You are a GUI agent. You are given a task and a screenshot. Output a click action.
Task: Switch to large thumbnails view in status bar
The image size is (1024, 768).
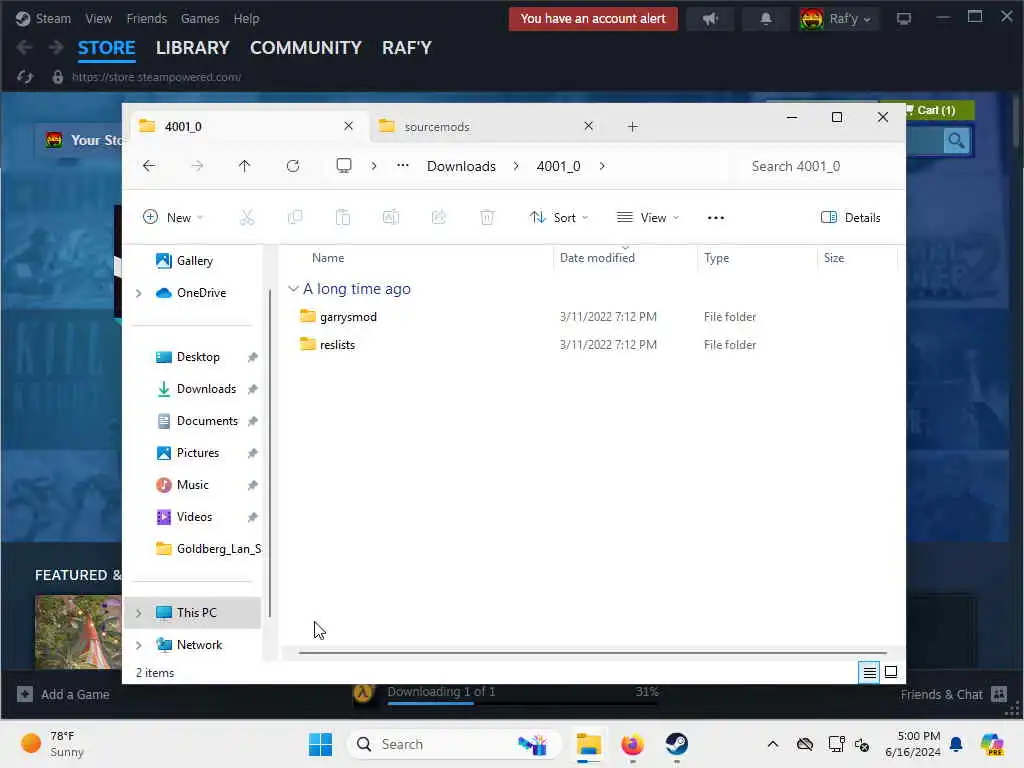[x=891, y=672]
